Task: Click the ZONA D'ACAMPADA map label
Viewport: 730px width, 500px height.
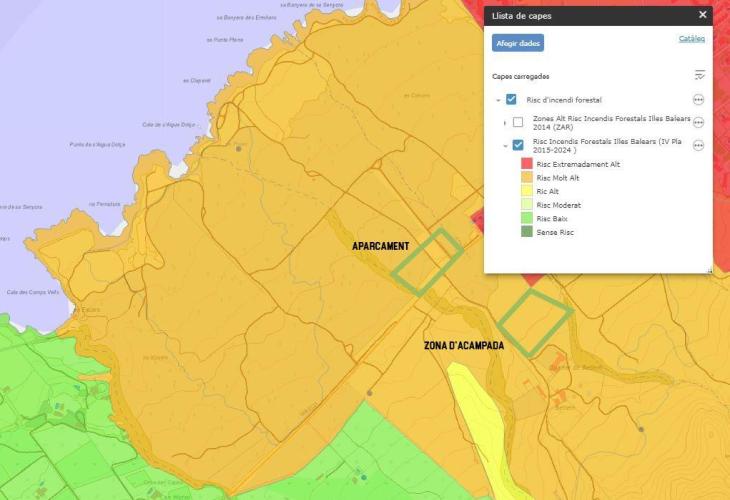Action: [x=464, y=346]
